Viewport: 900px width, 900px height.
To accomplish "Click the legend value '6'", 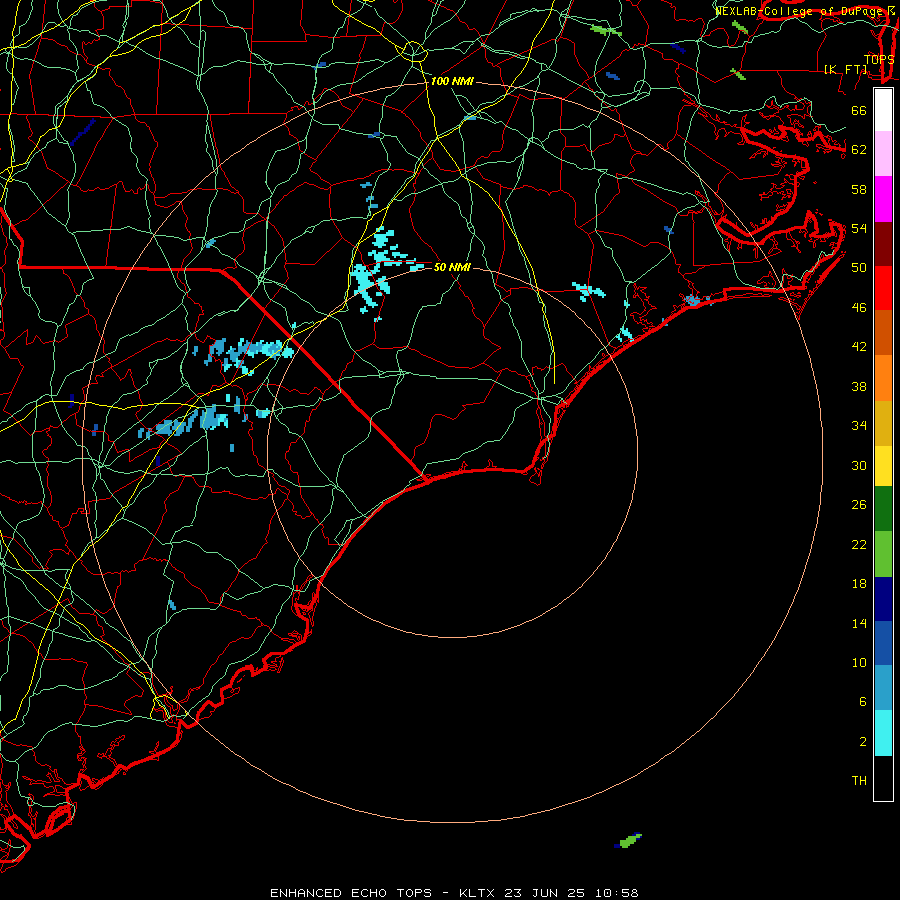I will (x=863, y=702).
